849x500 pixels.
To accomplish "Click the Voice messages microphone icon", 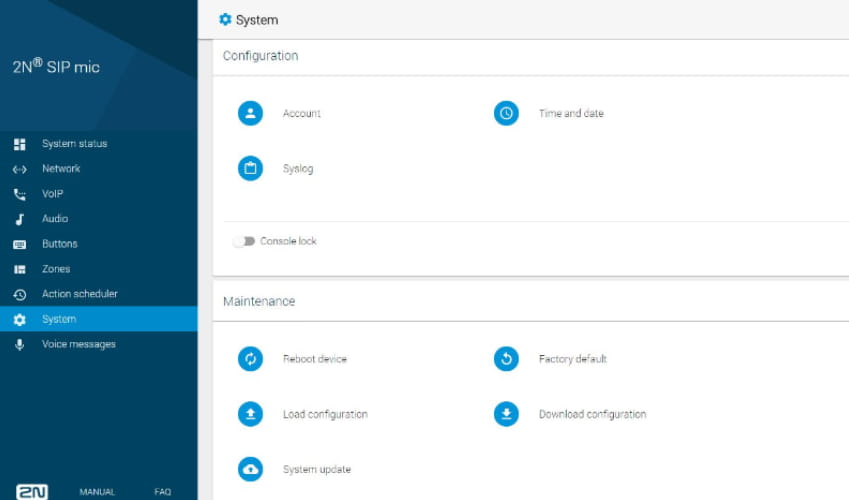I will (19, 345).
